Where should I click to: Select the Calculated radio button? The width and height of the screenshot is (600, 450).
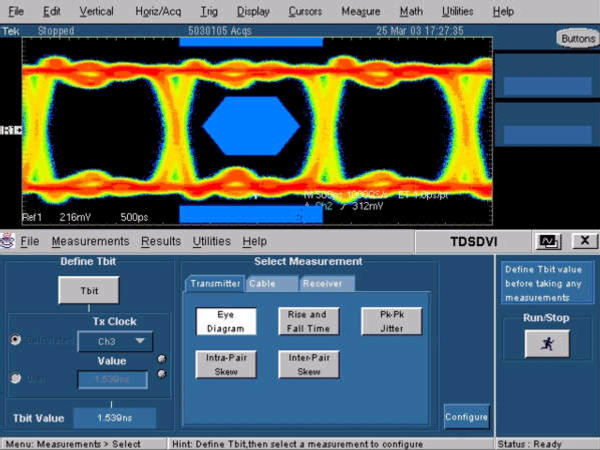(16, 340)
